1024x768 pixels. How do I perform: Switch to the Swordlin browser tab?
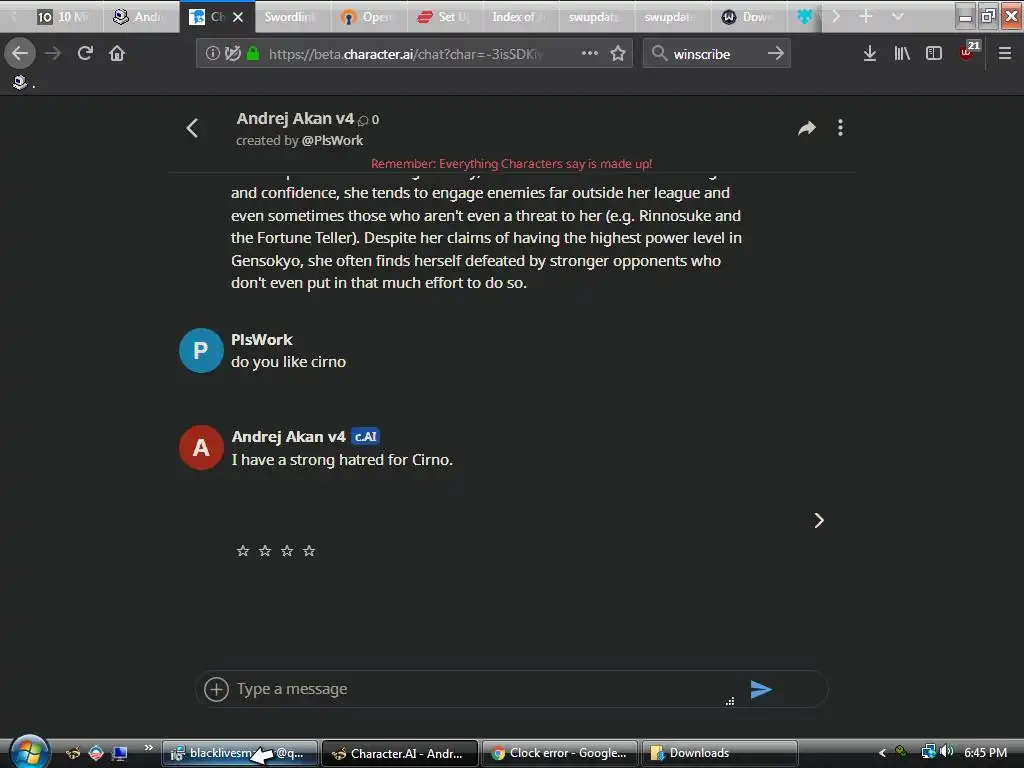click(291, 17)
